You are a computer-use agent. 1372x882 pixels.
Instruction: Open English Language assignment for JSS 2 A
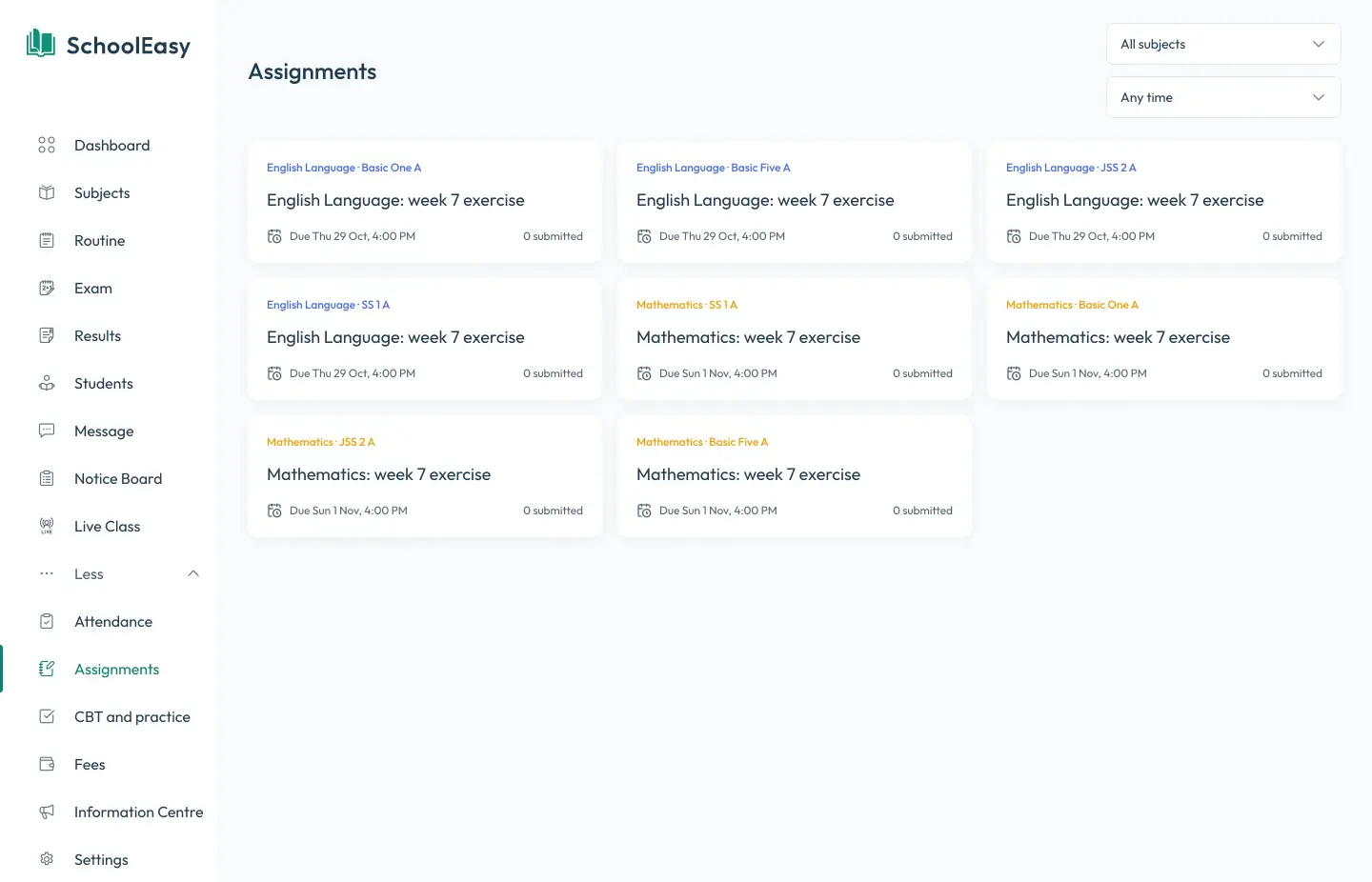[x=1164, y=202]
